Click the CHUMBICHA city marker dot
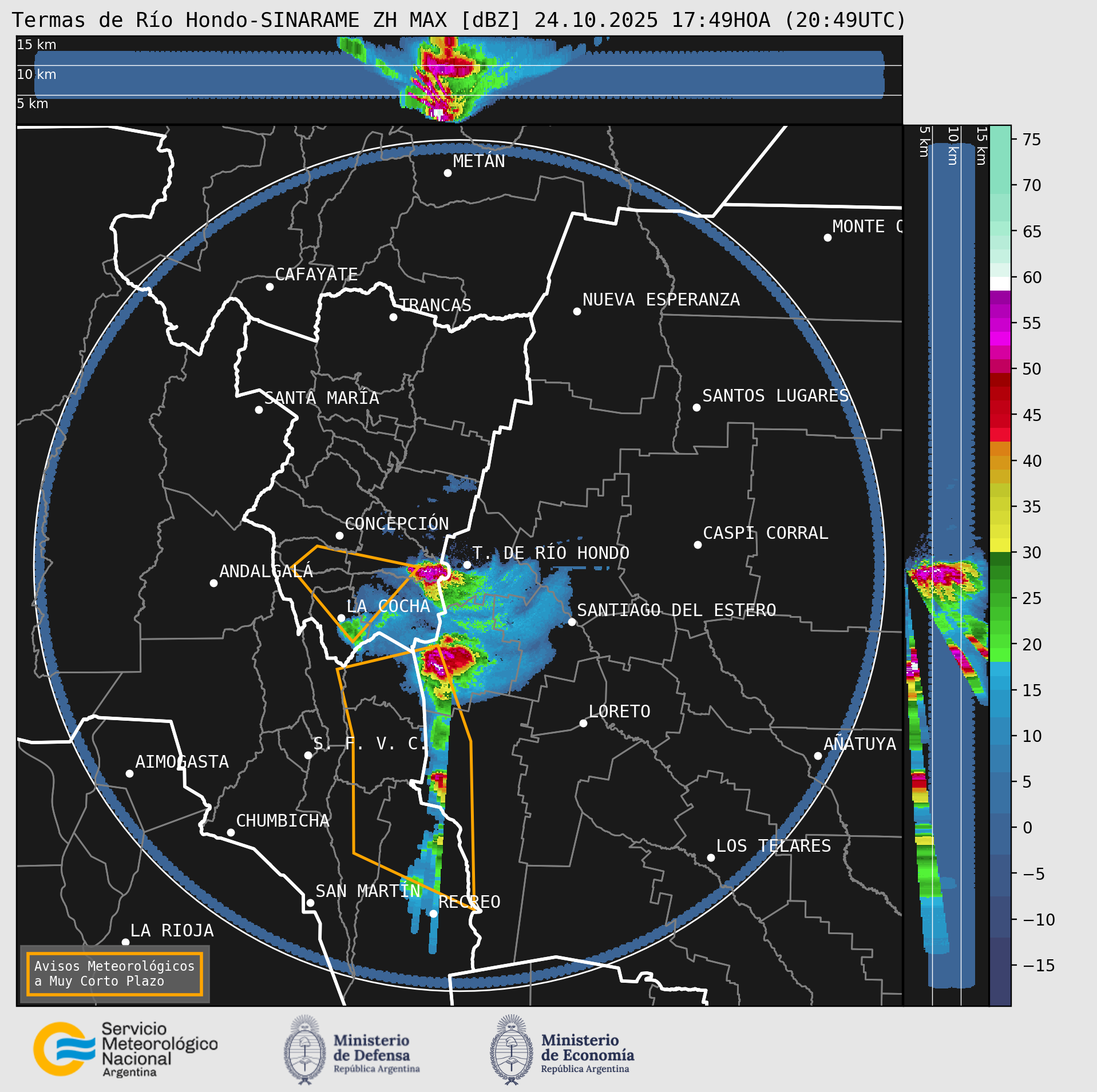1097x1092 pixels. [231, 832]
